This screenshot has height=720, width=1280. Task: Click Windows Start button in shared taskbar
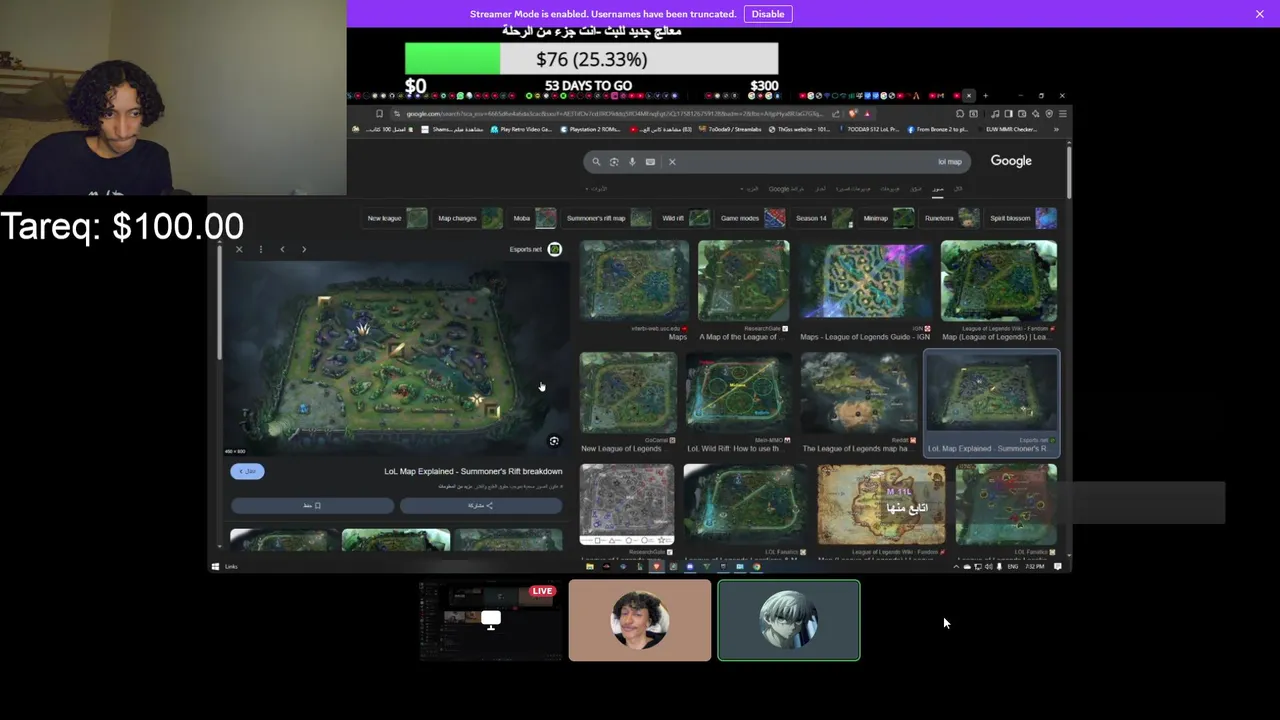[x=216, y=567]
